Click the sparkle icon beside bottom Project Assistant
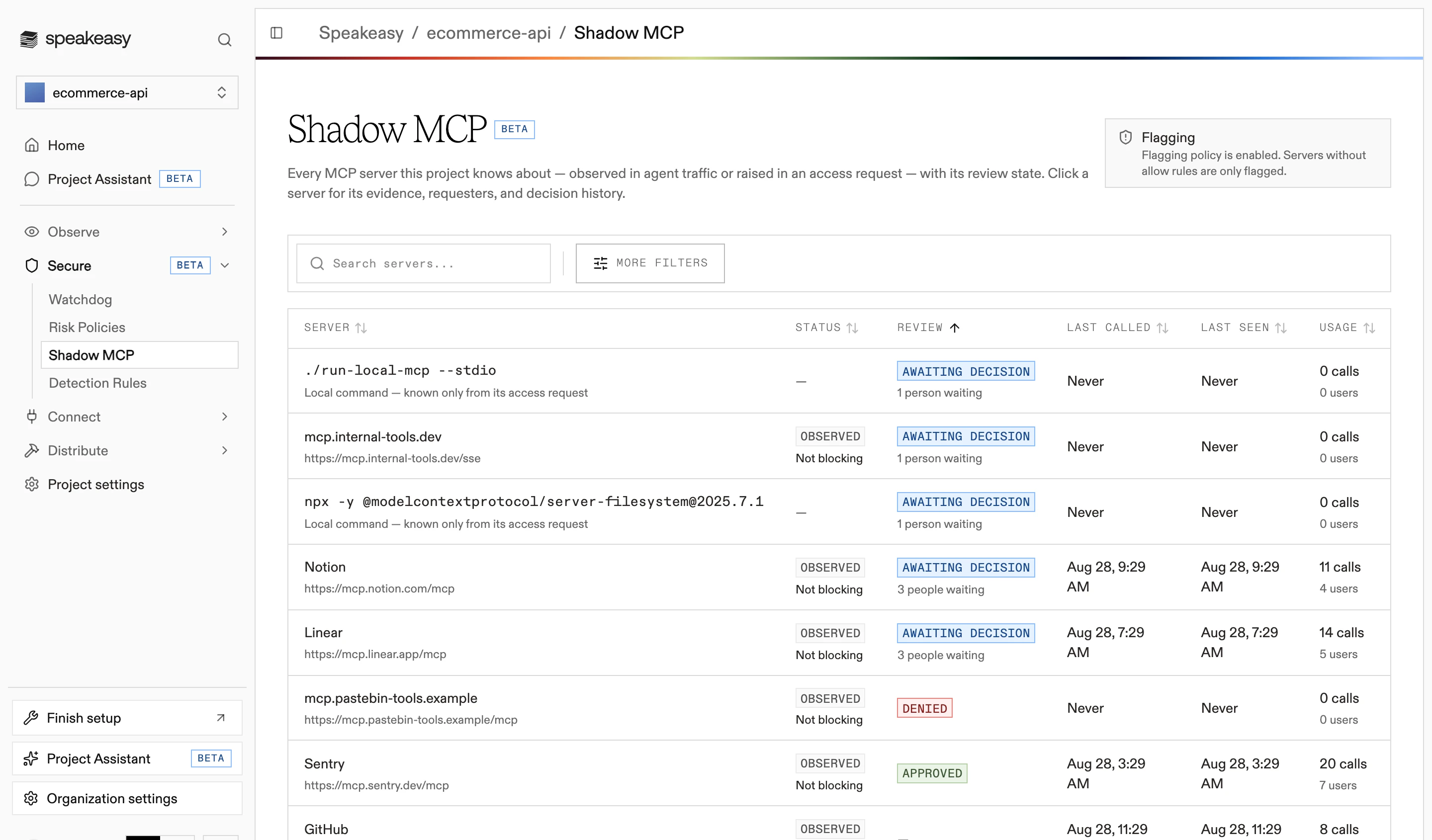The height and width of the screenshot is (840, 1432). [31, 759]
